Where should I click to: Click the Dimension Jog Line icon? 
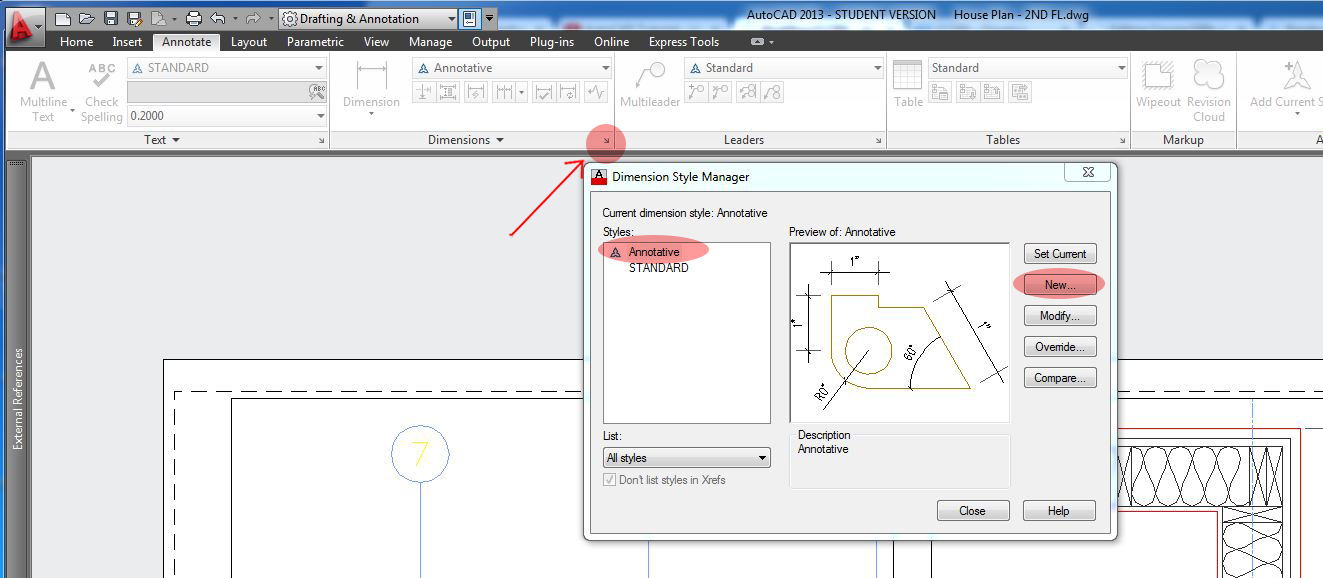pos(596,92)
